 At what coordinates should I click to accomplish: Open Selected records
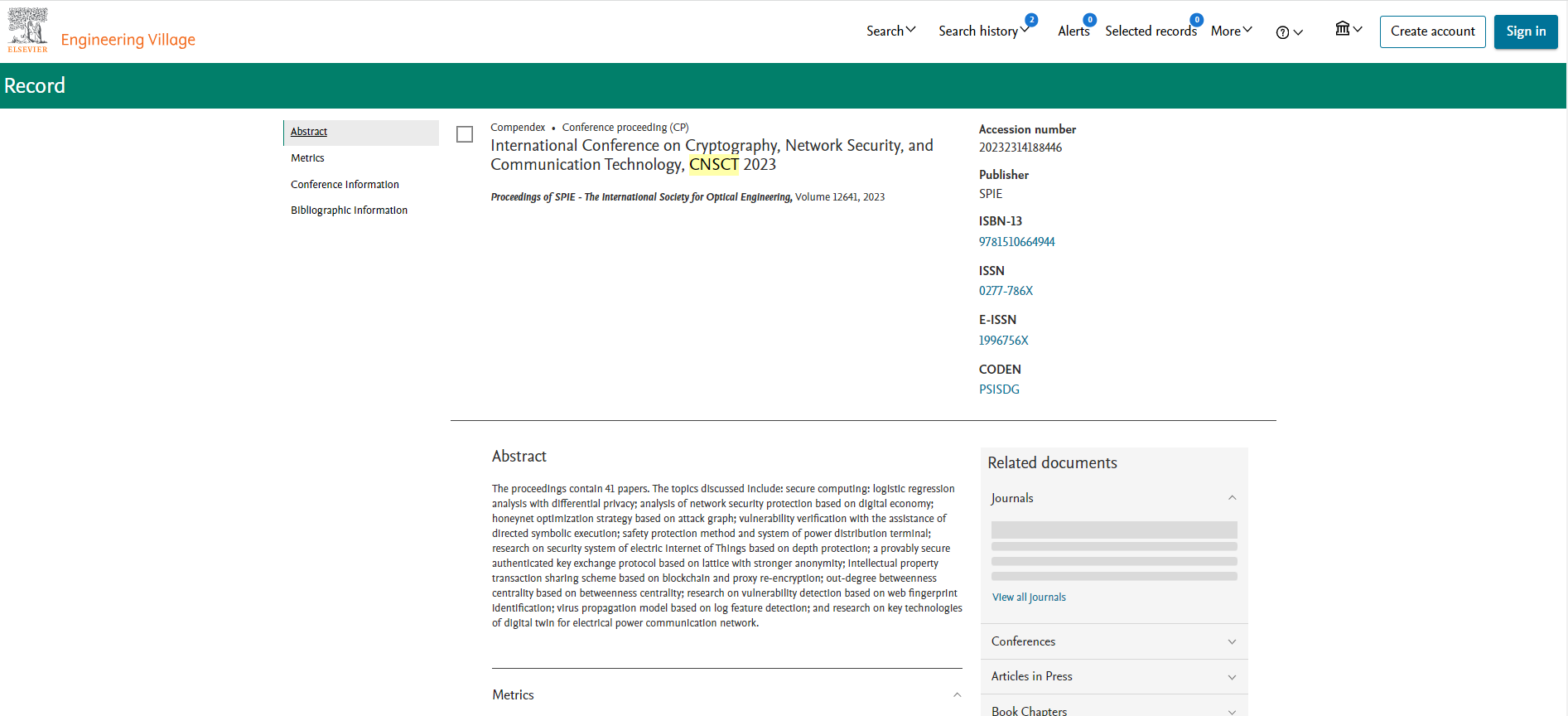pyautogui.click(x=1151, y=31)
